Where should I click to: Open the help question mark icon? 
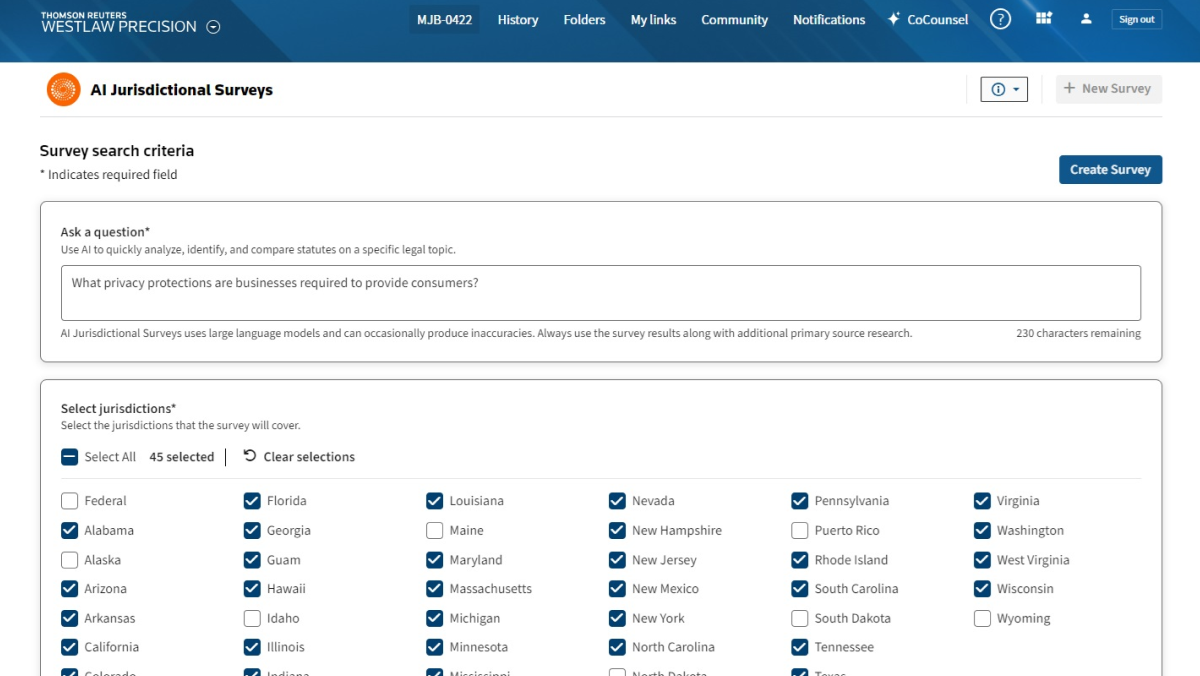point(1000,19)
